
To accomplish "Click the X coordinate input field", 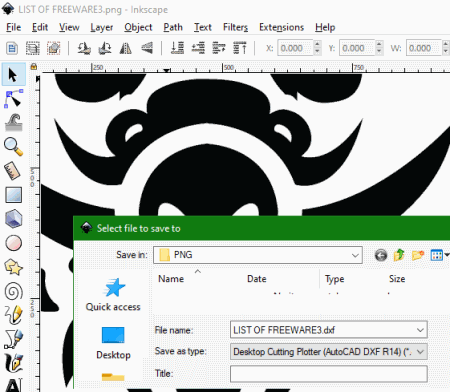I will click(295, 48).
